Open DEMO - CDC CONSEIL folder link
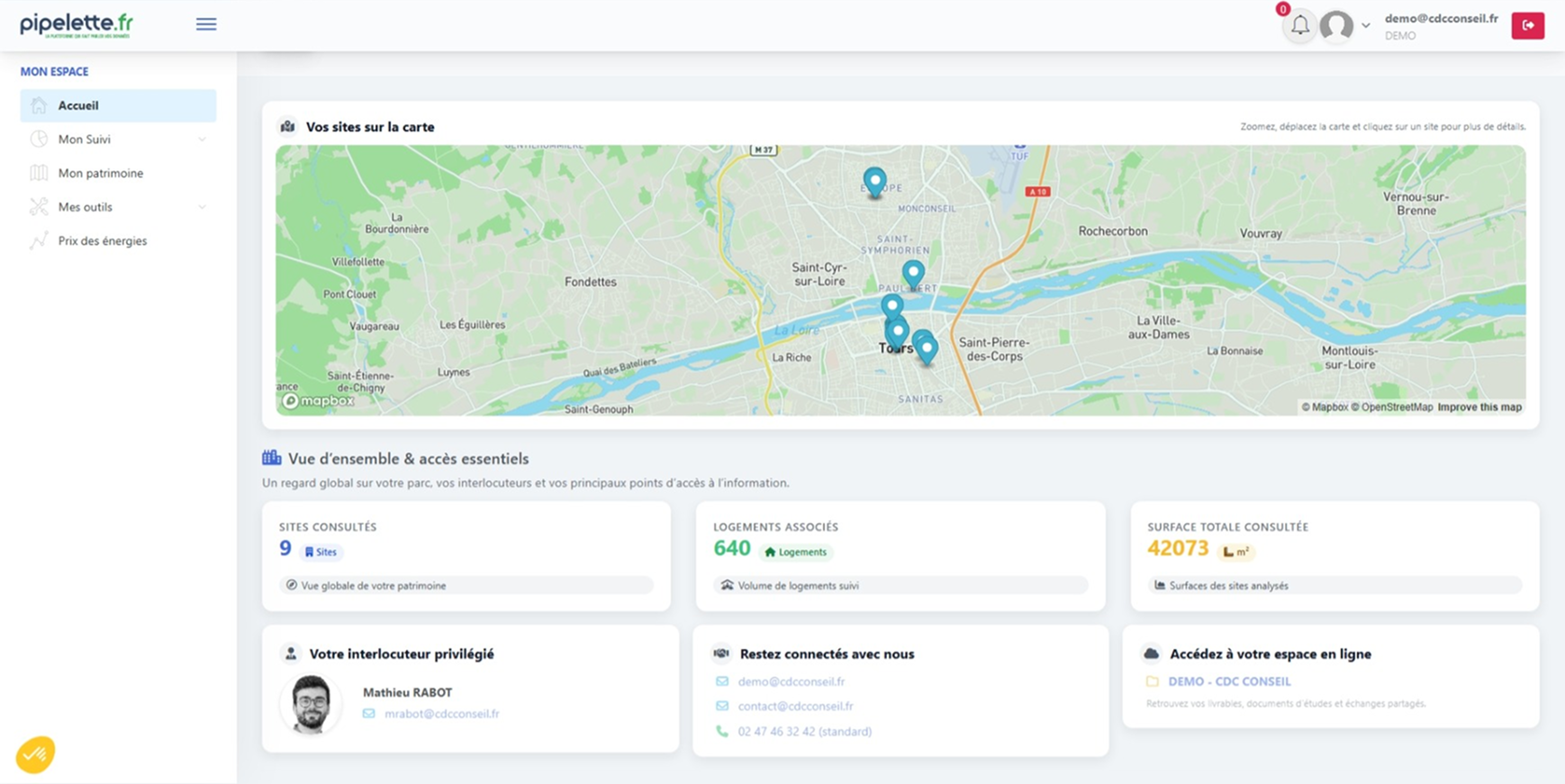The height and width of the screenshot is (784, 1565). [x=1229, y=681]
